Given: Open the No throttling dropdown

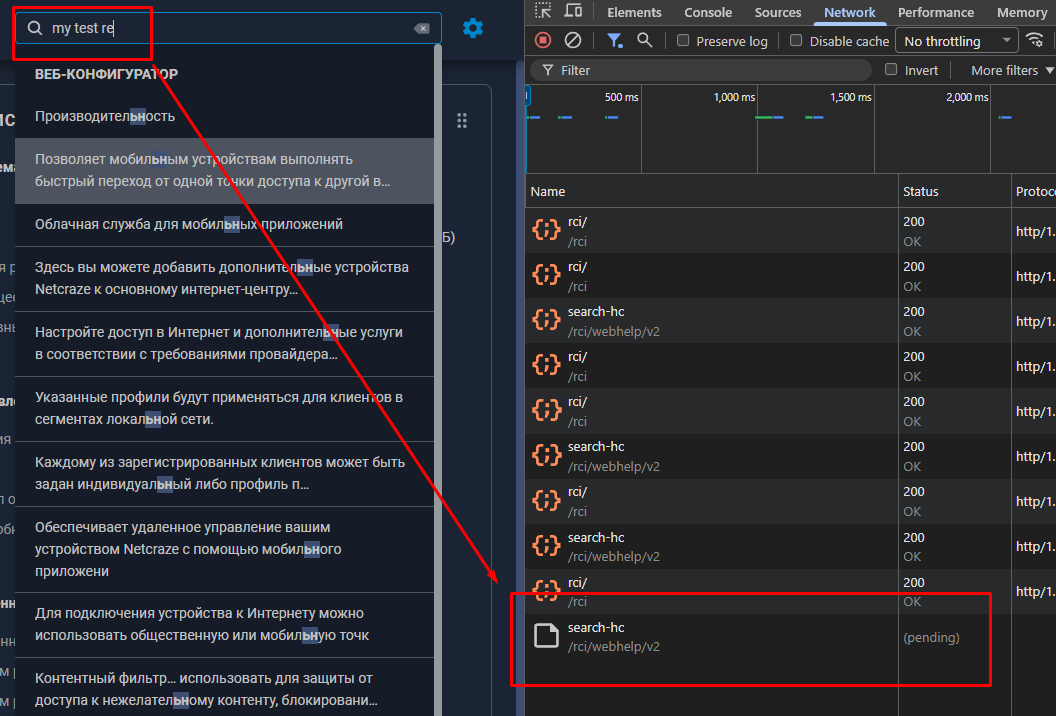Looking at the screenshot, I should click(x=957, y=41).
